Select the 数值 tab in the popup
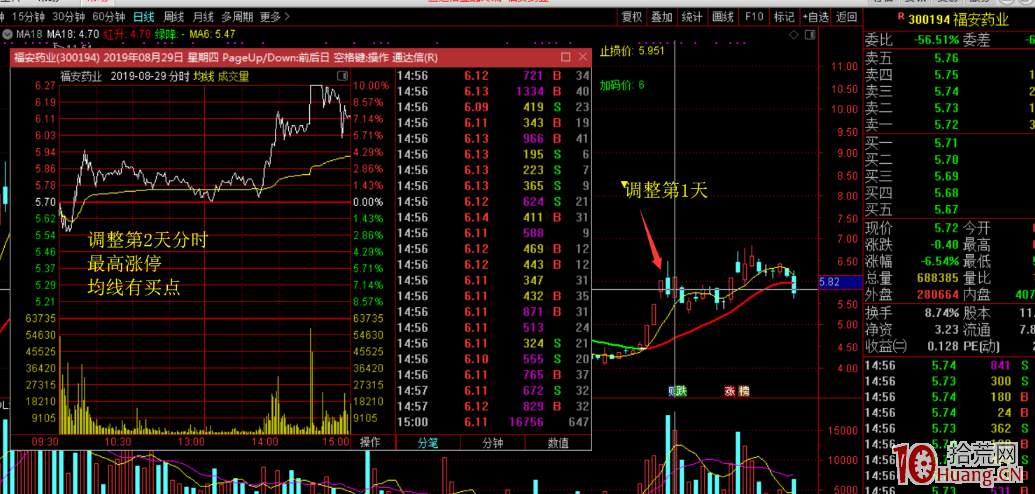This screenshot has width=1035, height=494. [558, 443]
